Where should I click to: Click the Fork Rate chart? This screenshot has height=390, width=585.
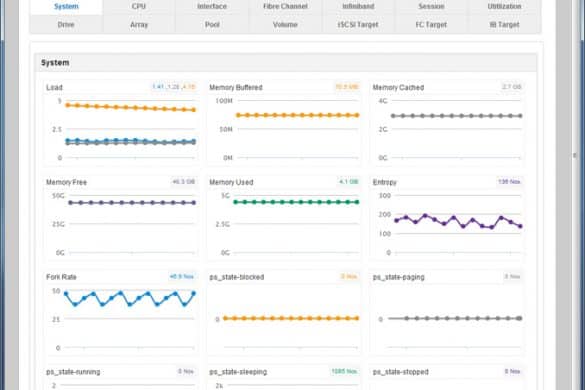(x=121, y=319)
